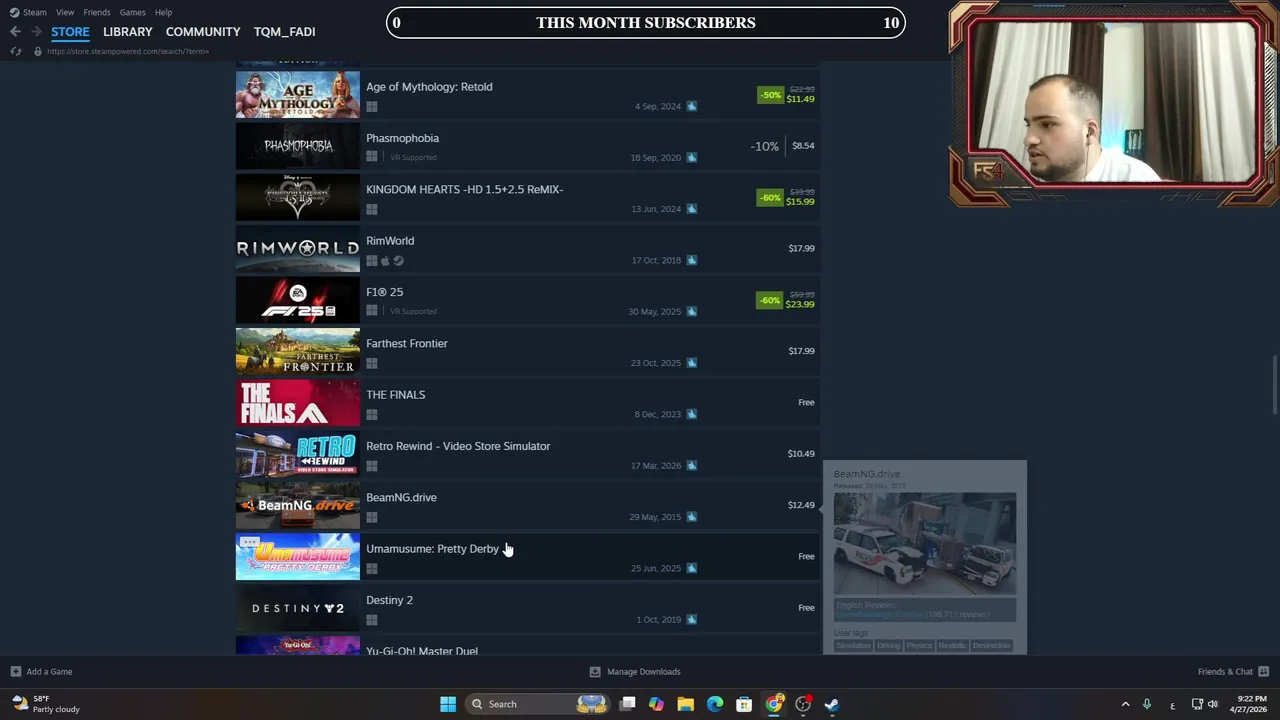Click the $11.49 Age of Mythology price
The height and width of the screenshot is (720, 1280).
800,99
